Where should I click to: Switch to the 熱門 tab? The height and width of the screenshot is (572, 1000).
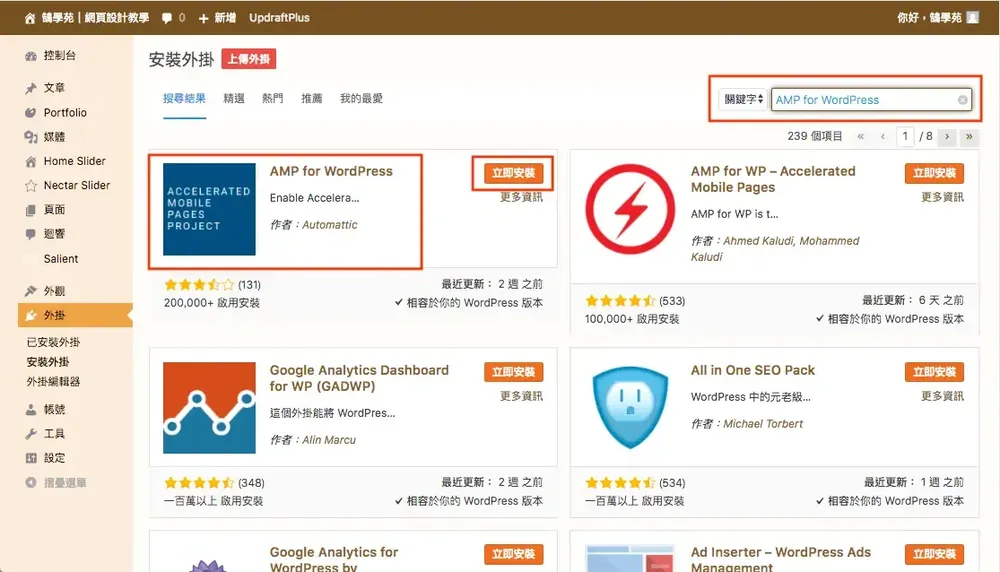tap(272, 98)
